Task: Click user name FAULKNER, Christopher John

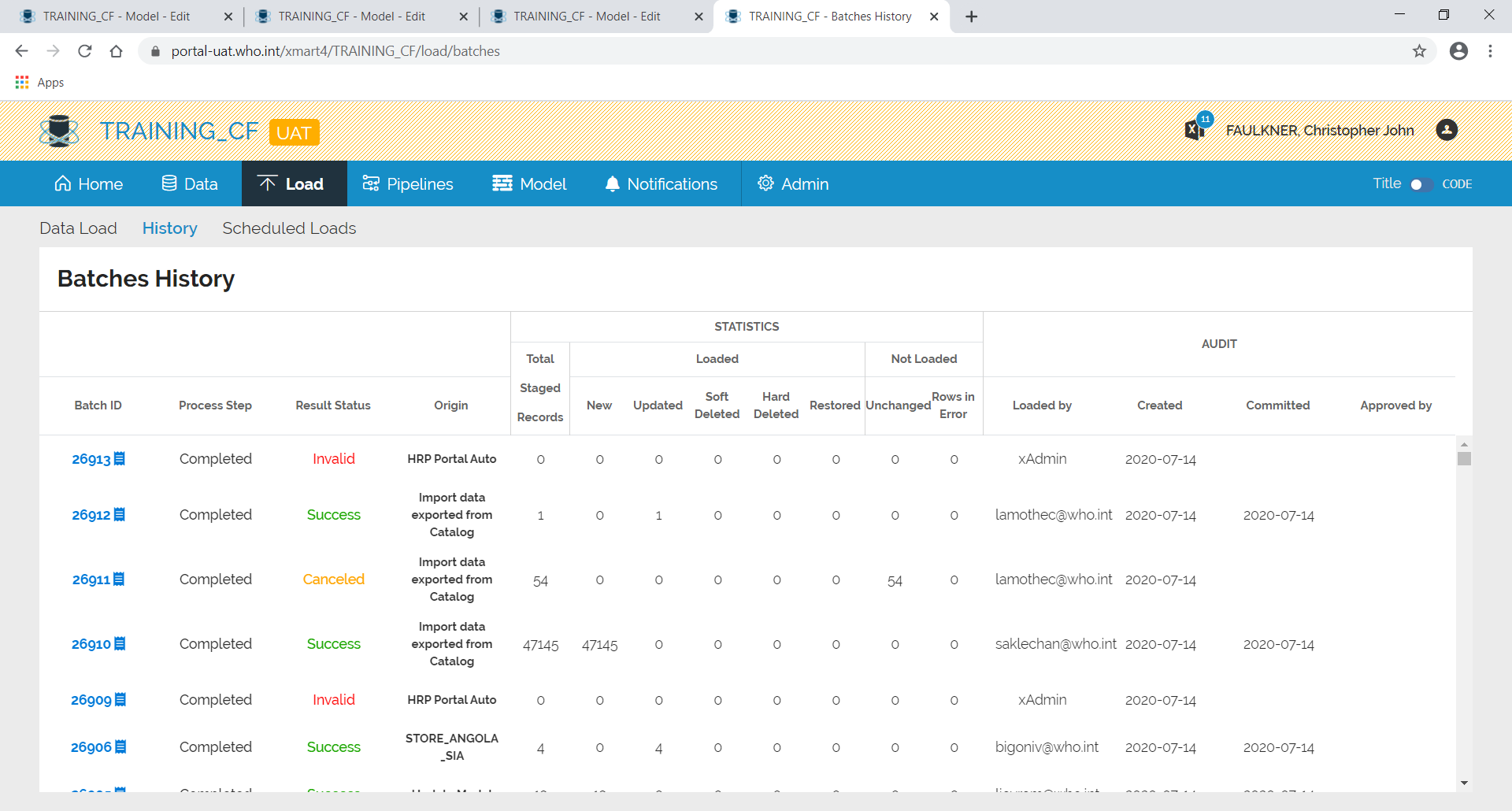Action: click(1320, 130)
